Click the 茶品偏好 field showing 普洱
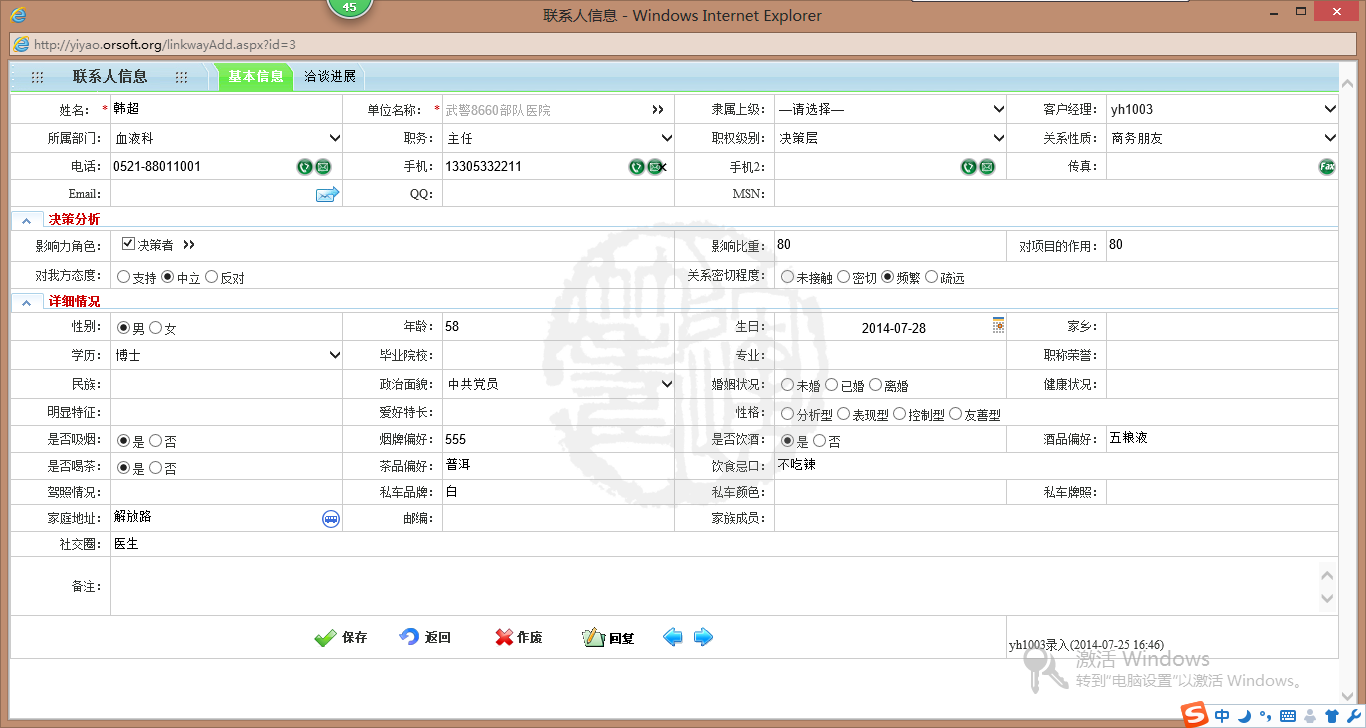1366x728 pixels. click(x=558, y=466)
